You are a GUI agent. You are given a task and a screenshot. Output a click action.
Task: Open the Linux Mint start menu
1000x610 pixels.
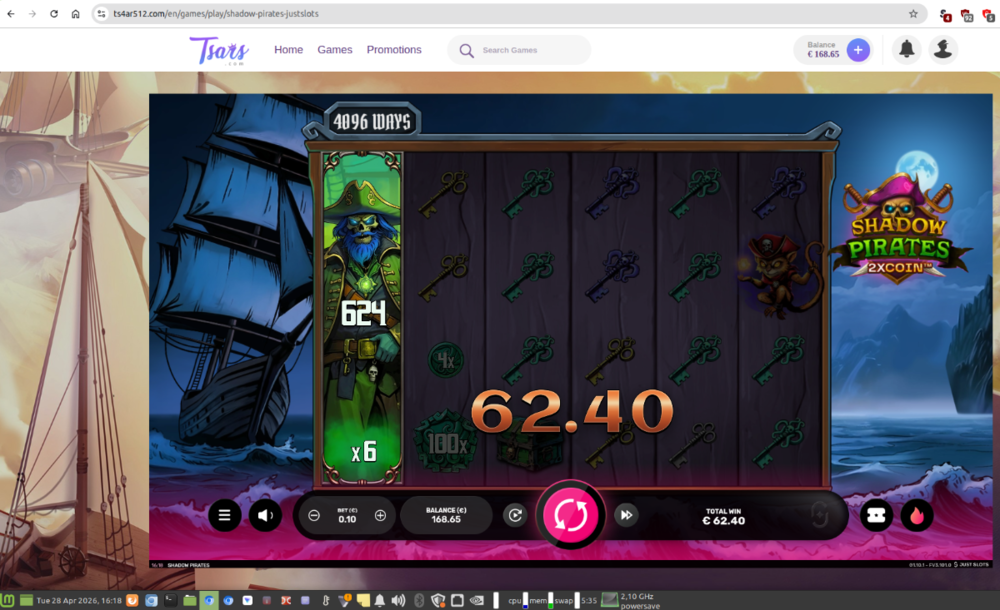click(9, 601)
